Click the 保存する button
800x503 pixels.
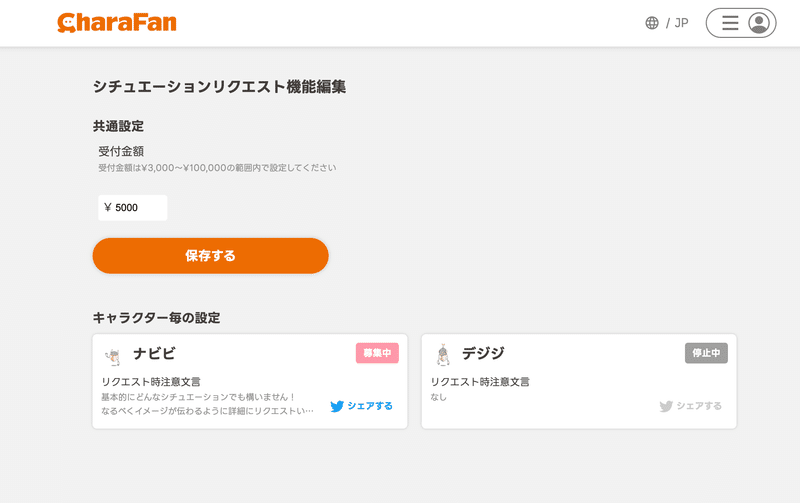click(x=210, y=256)
